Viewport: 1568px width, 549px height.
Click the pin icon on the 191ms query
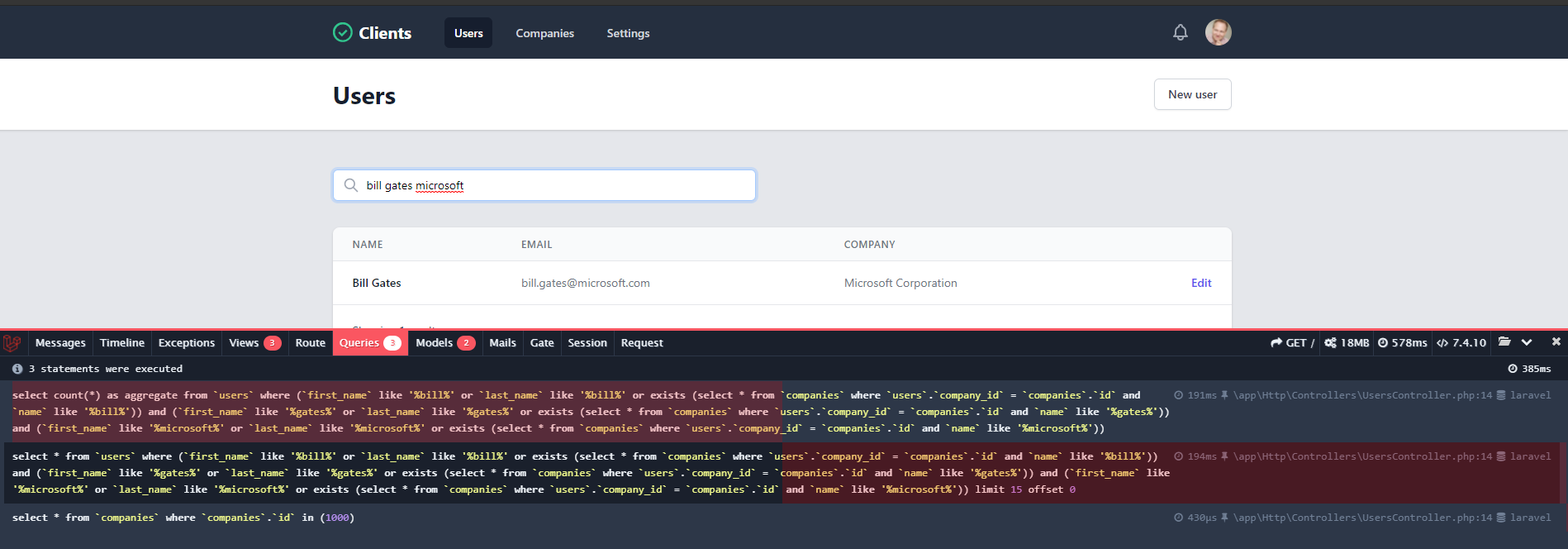coord(1224,395)
